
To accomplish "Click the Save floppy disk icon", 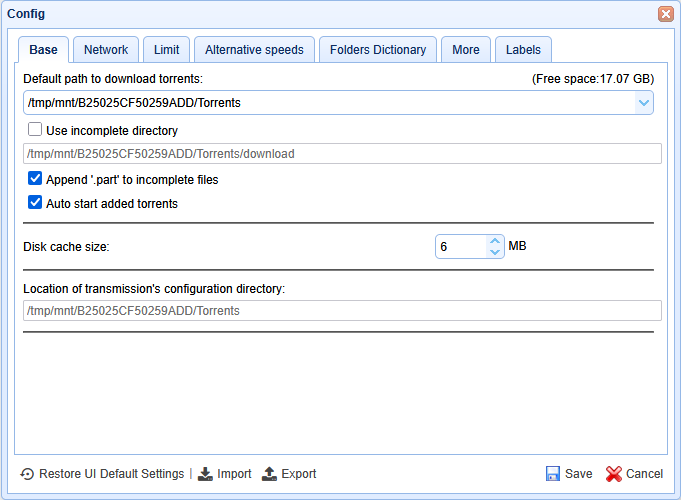I will pos(553,474).
